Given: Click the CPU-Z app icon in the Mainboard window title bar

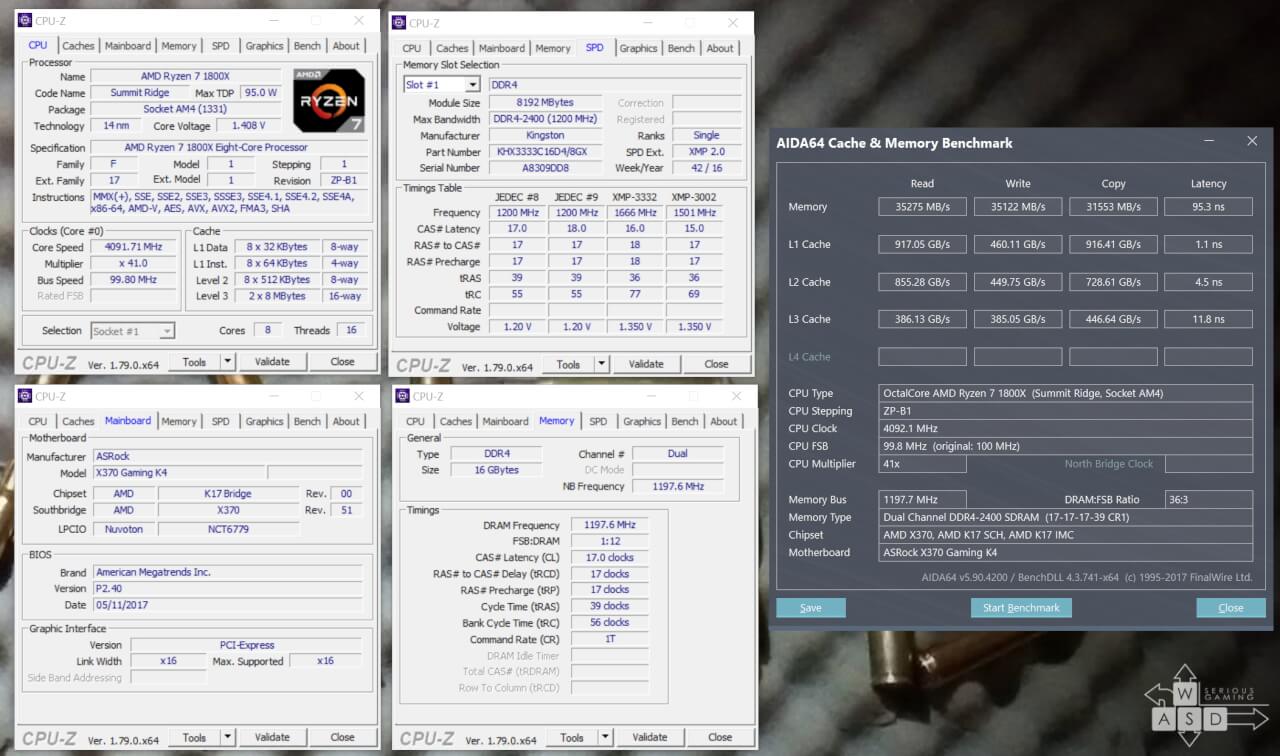Looking at the screenshot, I should tap(25, 396).
